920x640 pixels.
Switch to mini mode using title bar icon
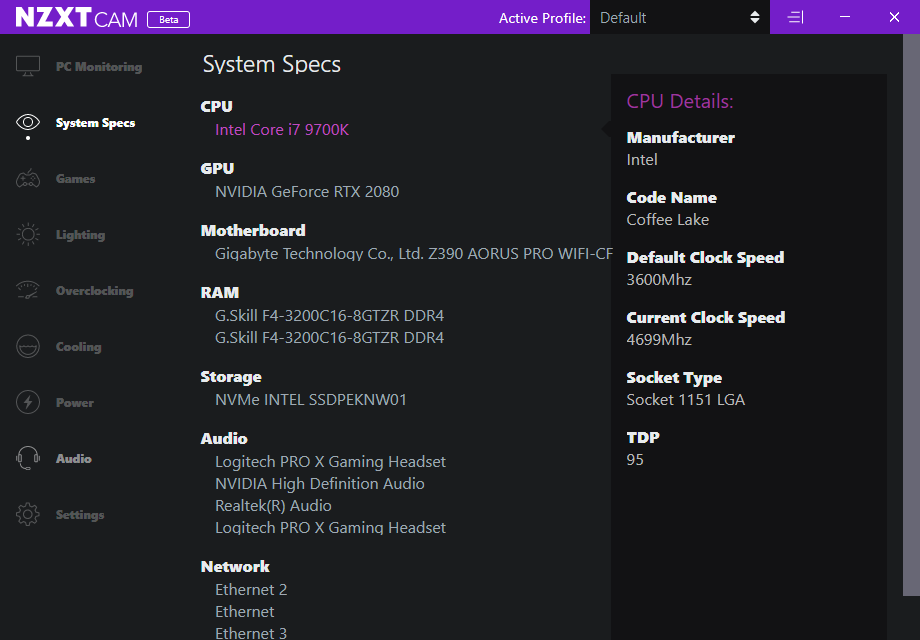coord(795,18)
